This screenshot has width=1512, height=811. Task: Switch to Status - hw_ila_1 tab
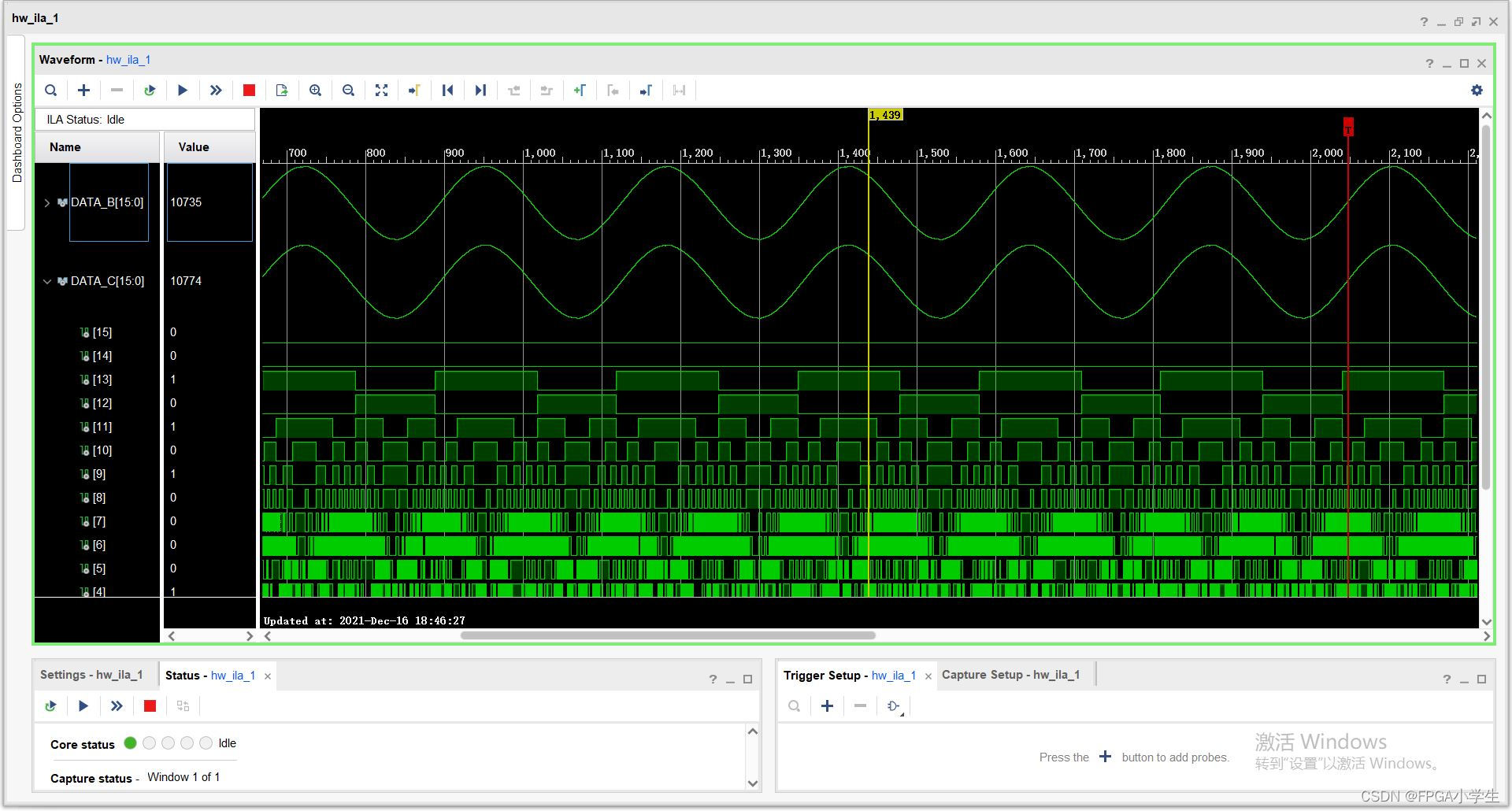coord(210,676)
